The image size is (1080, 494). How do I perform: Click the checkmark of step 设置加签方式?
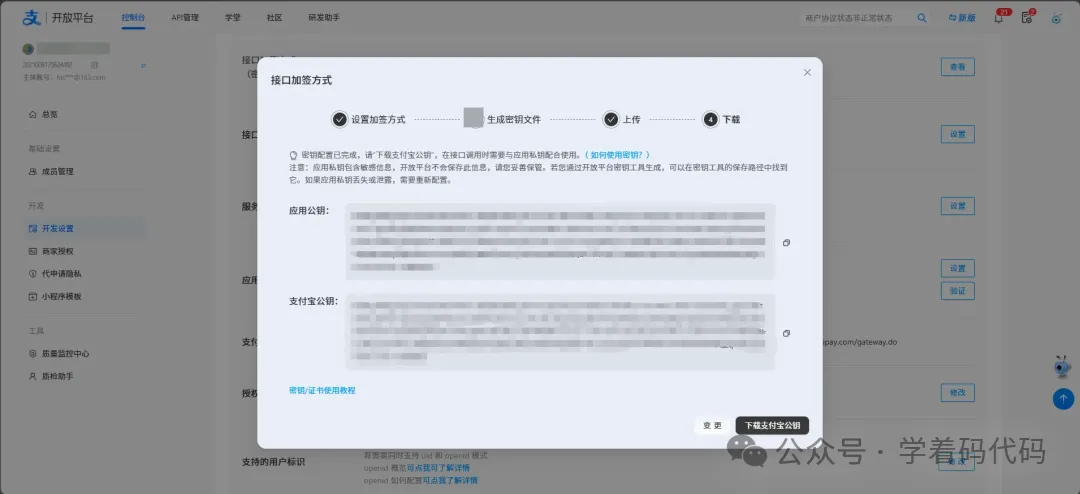pos(339,119)
